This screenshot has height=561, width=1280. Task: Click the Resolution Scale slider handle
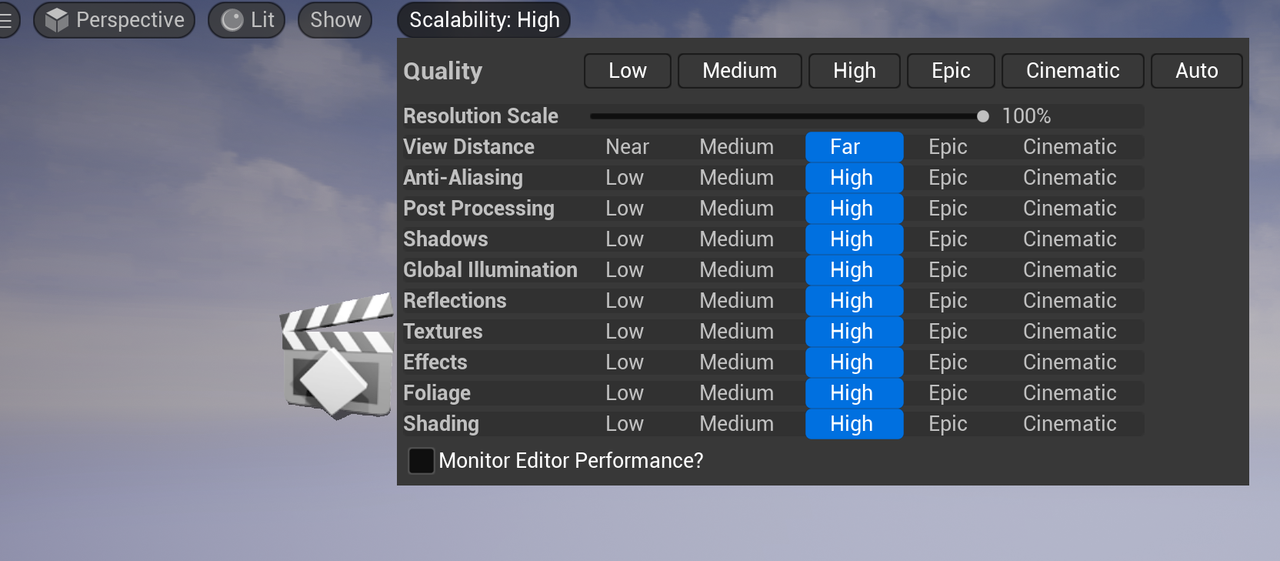point(983,116)
